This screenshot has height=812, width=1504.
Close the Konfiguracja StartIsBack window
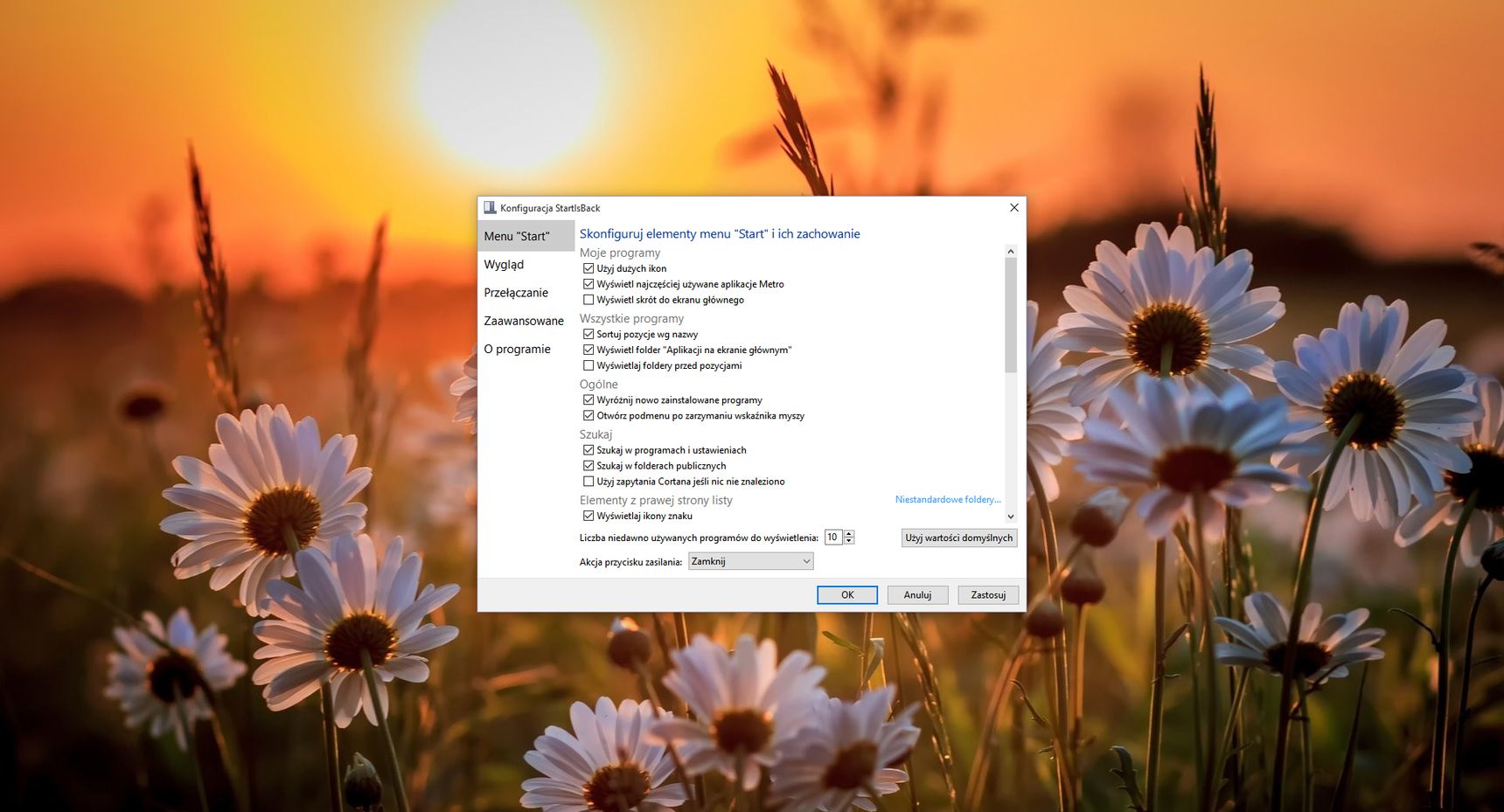click(1014, 208)
